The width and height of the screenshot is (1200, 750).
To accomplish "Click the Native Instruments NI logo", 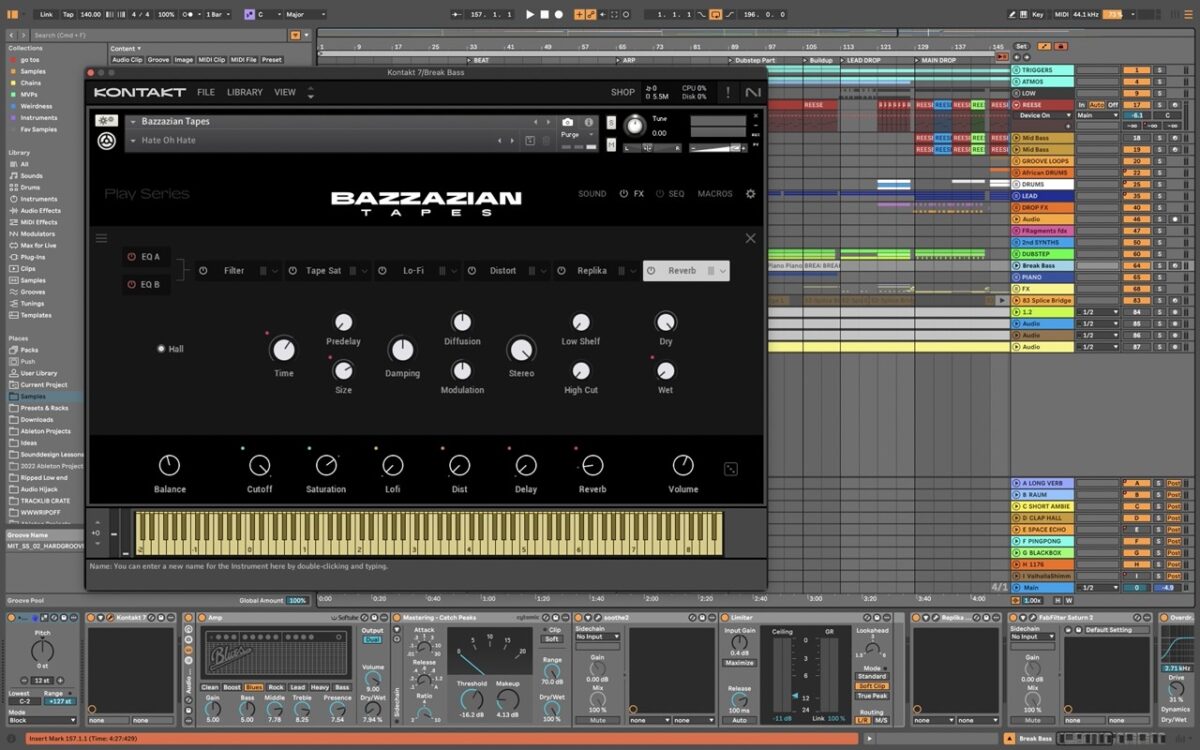I will [x=752, y=92].
